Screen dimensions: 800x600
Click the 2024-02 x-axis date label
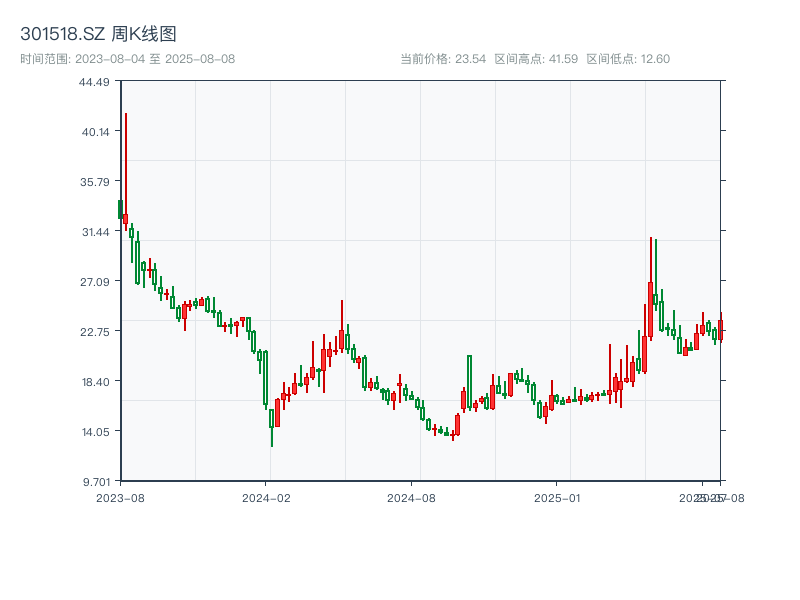coord(266,497)
